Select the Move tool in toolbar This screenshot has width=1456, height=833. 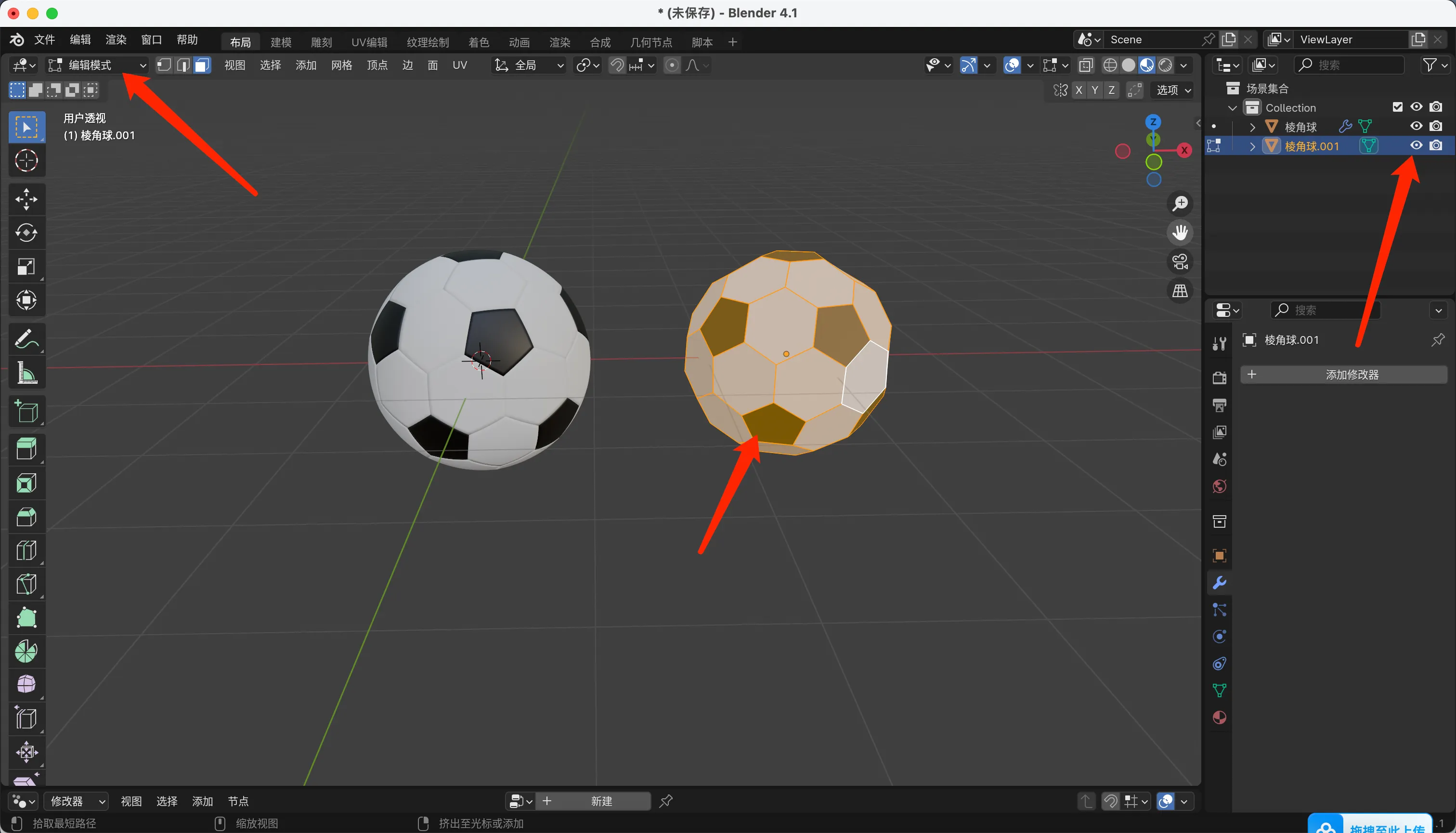coord(26,199)
